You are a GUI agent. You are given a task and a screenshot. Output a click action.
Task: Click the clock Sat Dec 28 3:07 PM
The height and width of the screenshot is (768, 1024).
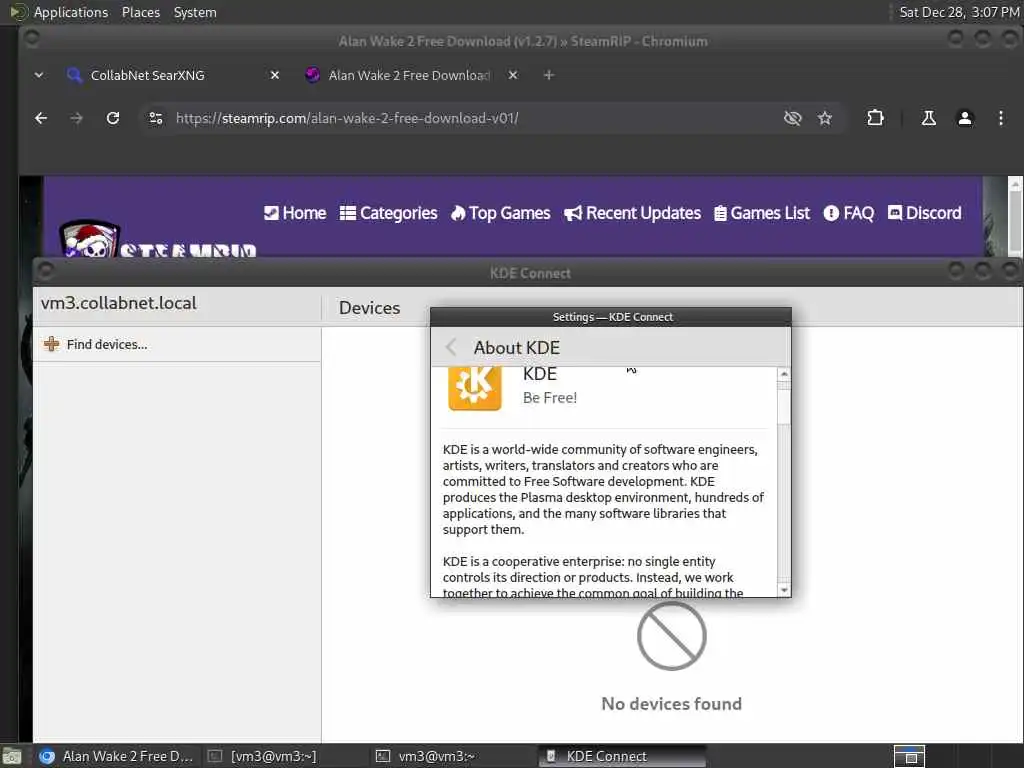coord(959,12)
